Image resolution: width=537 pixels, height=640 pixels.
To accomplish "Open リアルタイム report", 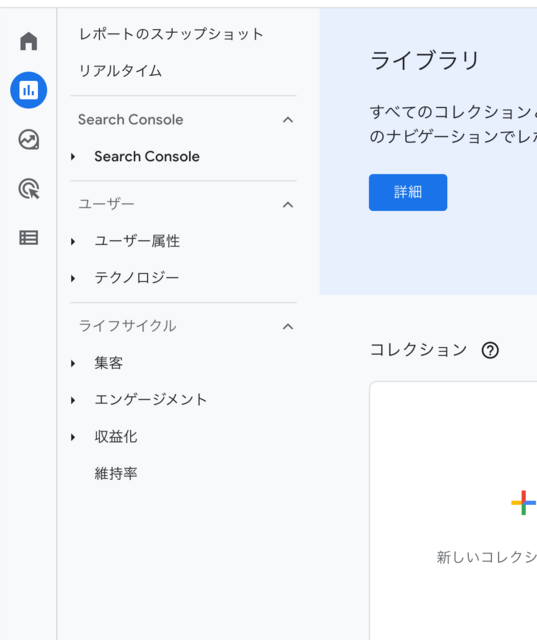I will [120, 71].
